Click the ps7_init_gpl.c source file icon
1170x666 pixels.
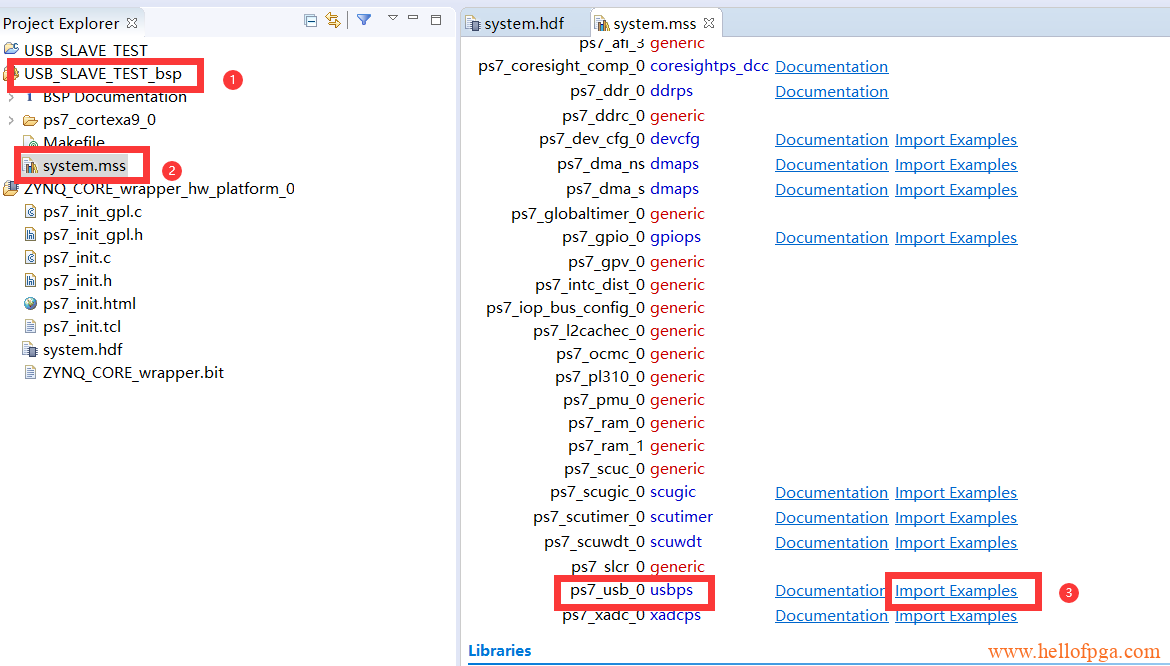click(x=30, y=212)
